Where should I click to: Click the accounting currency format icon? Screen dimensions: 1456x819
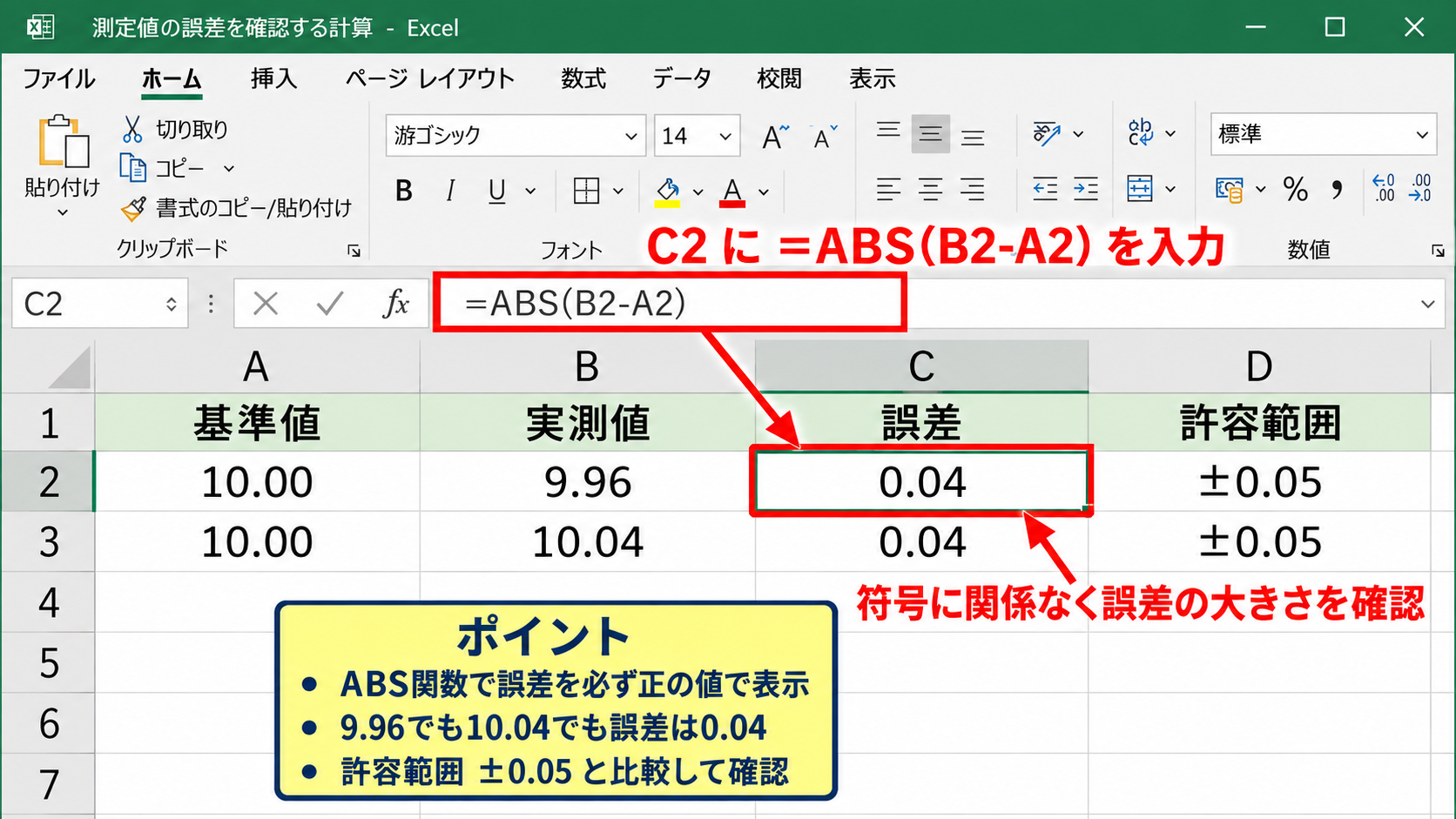point(1230,189)
